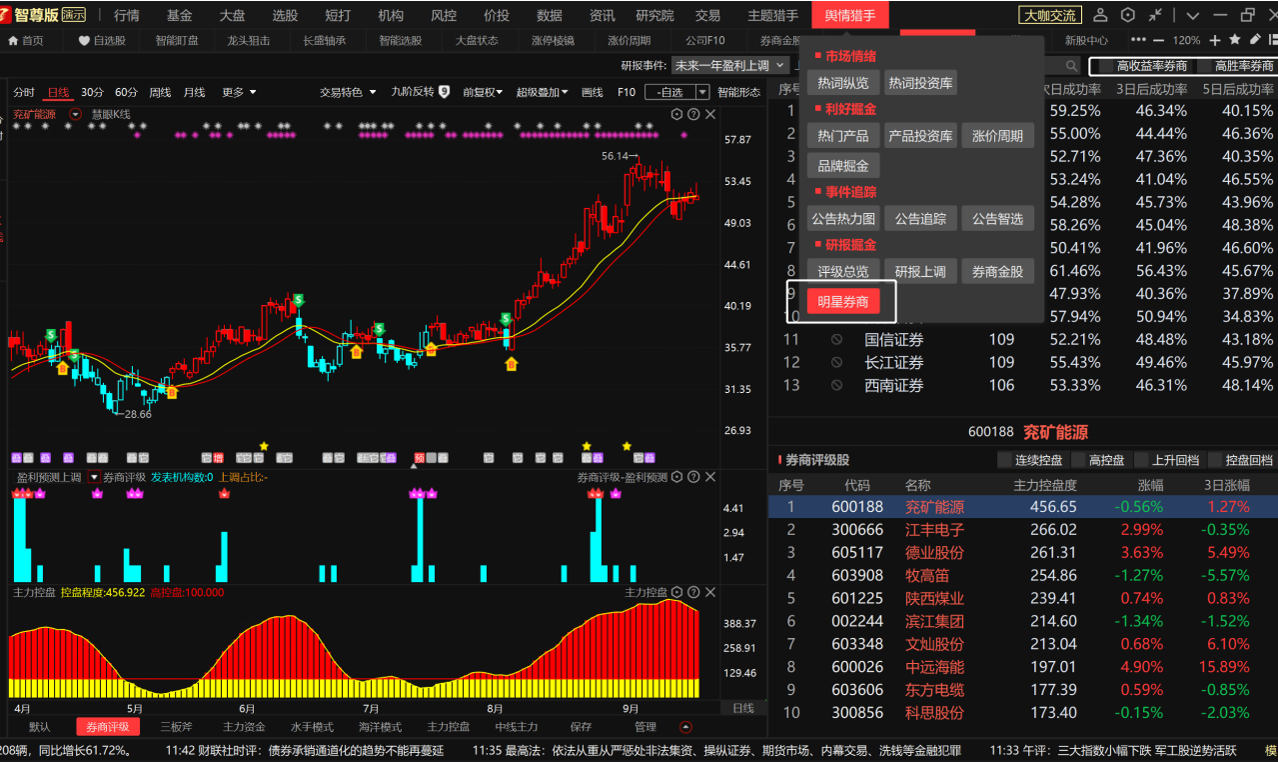Click the 公告热力图 button

click(843, 218)
